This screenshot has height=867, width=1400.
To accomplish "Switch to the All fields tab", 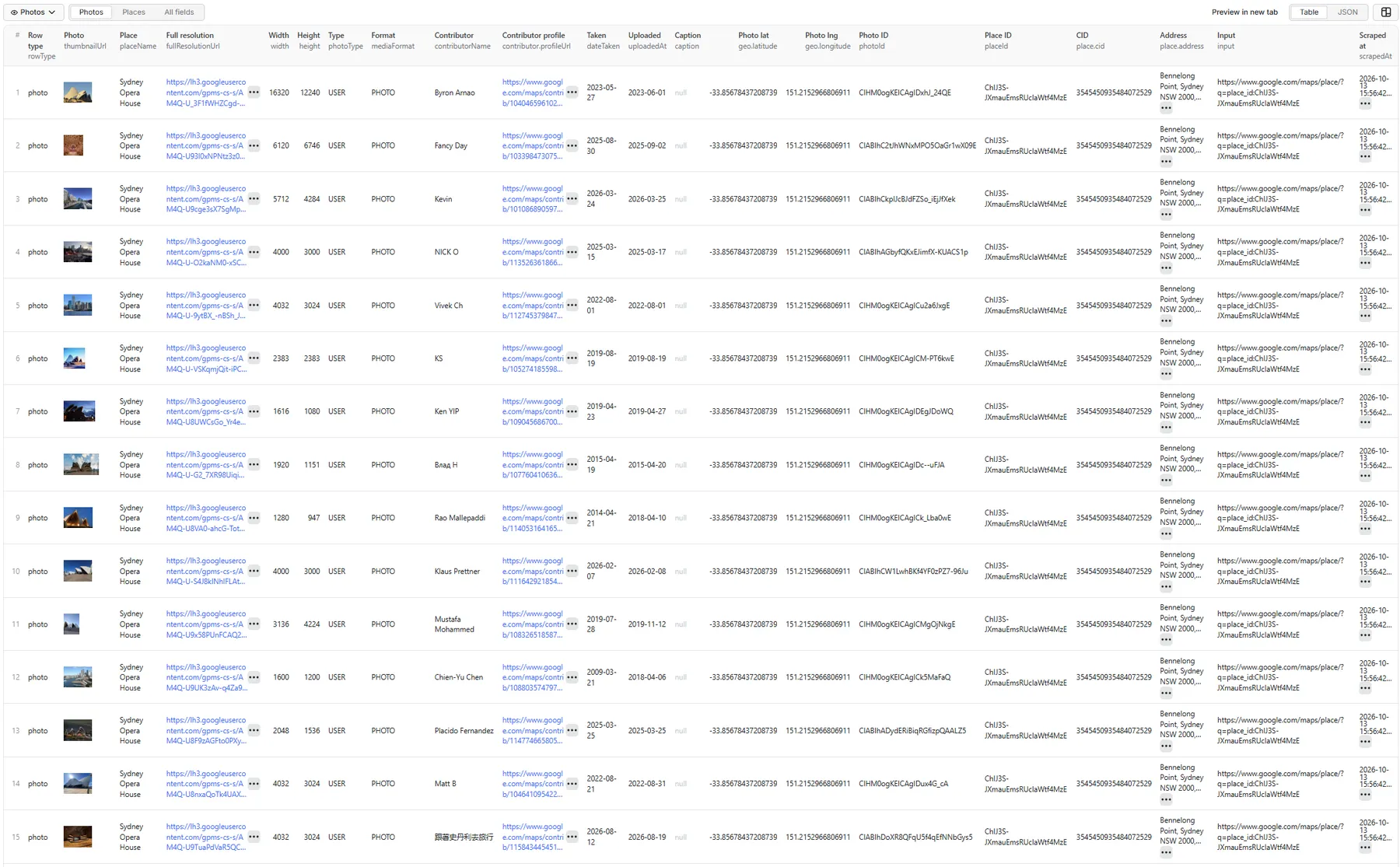I will coord(179,12).
